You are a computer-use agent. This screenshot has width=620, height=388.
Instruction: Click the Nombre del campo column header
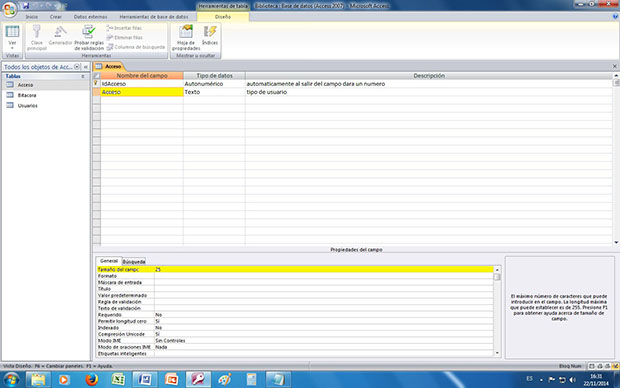pyautogui.click(x=142, y=76)
